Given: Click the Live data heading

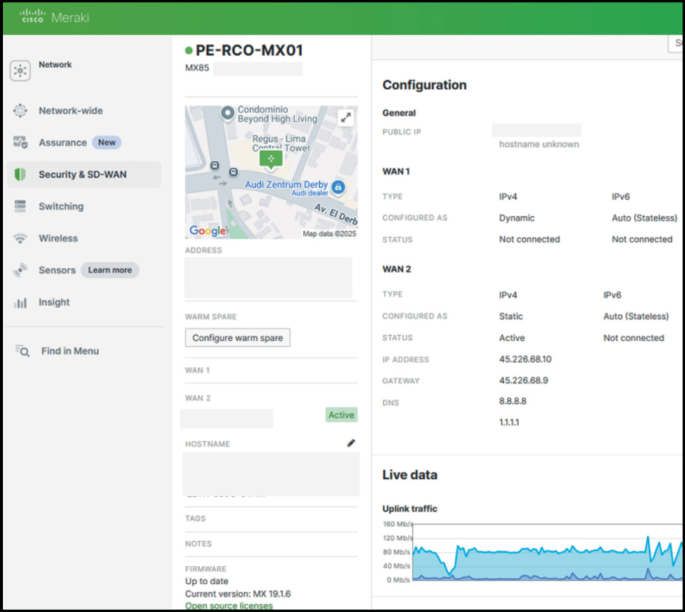Looking at the screenshot, I should pyautogui.click(x=410, y=475).
